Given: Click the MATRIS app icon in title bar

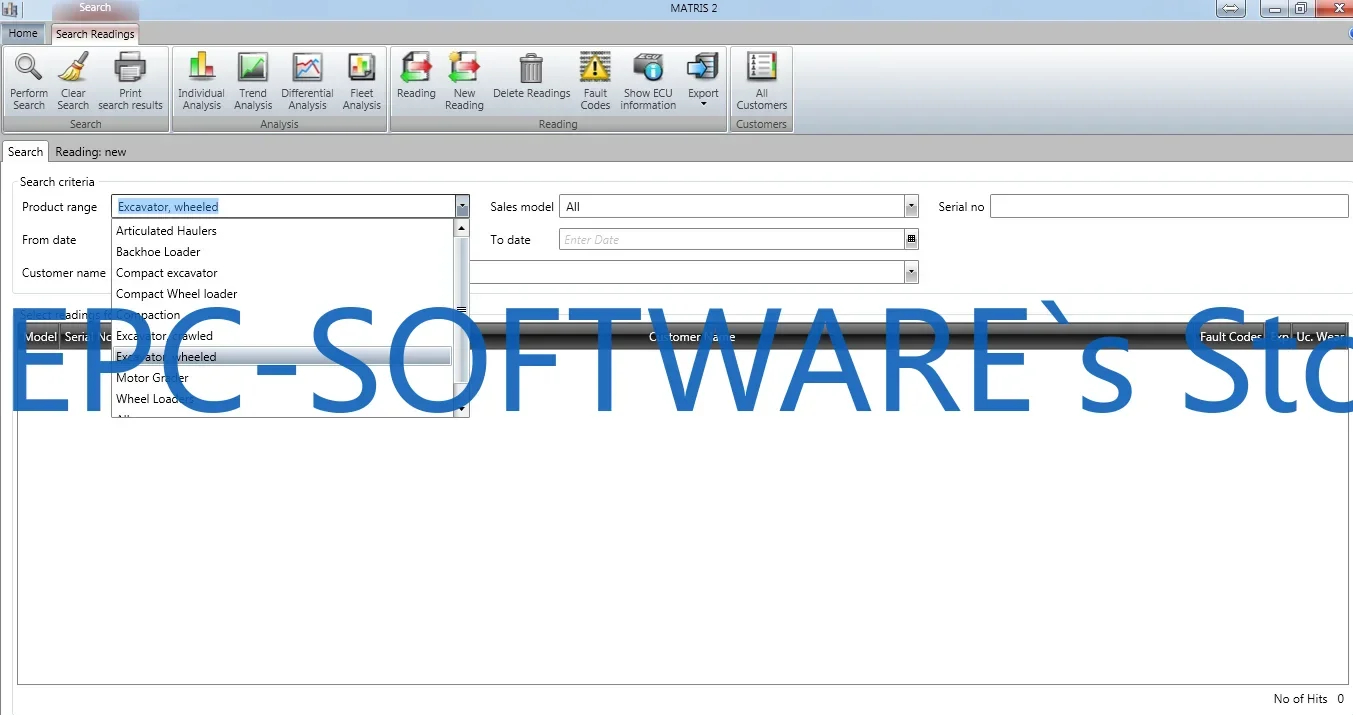Looking at the screenshot, I should coord(10,9).
